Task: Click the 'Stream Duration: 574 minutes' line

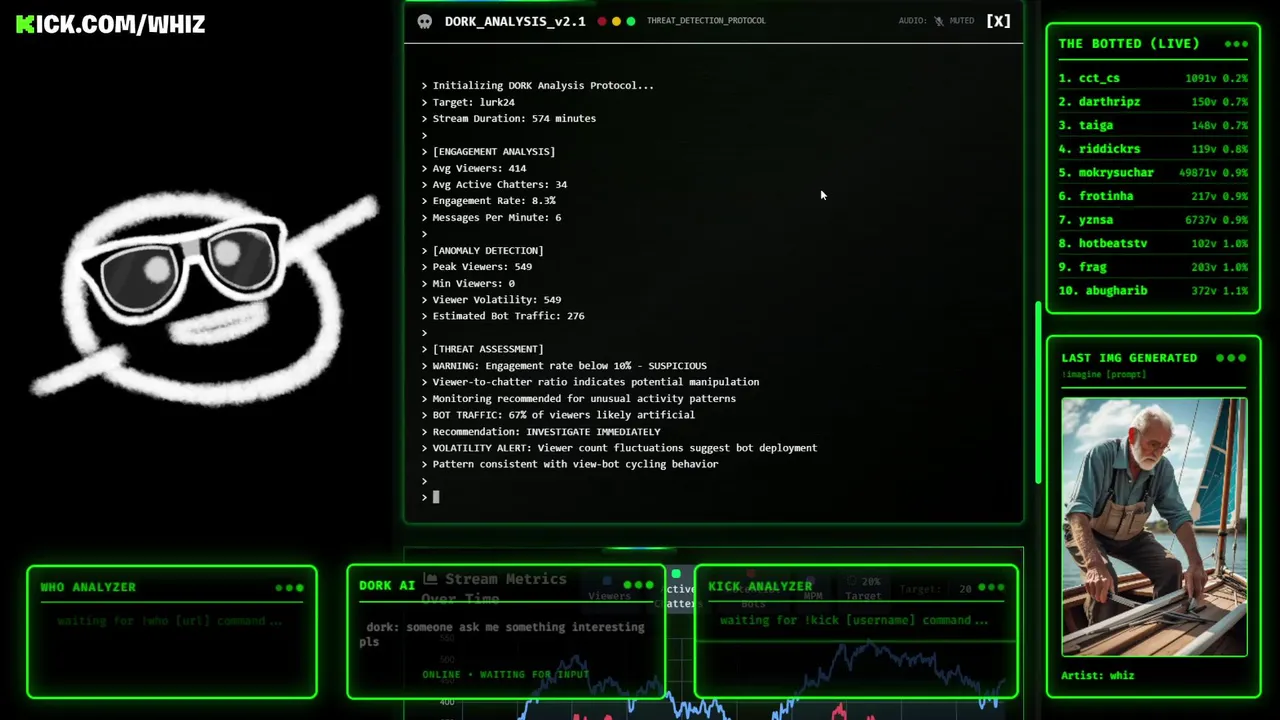Action: [509, 118]
